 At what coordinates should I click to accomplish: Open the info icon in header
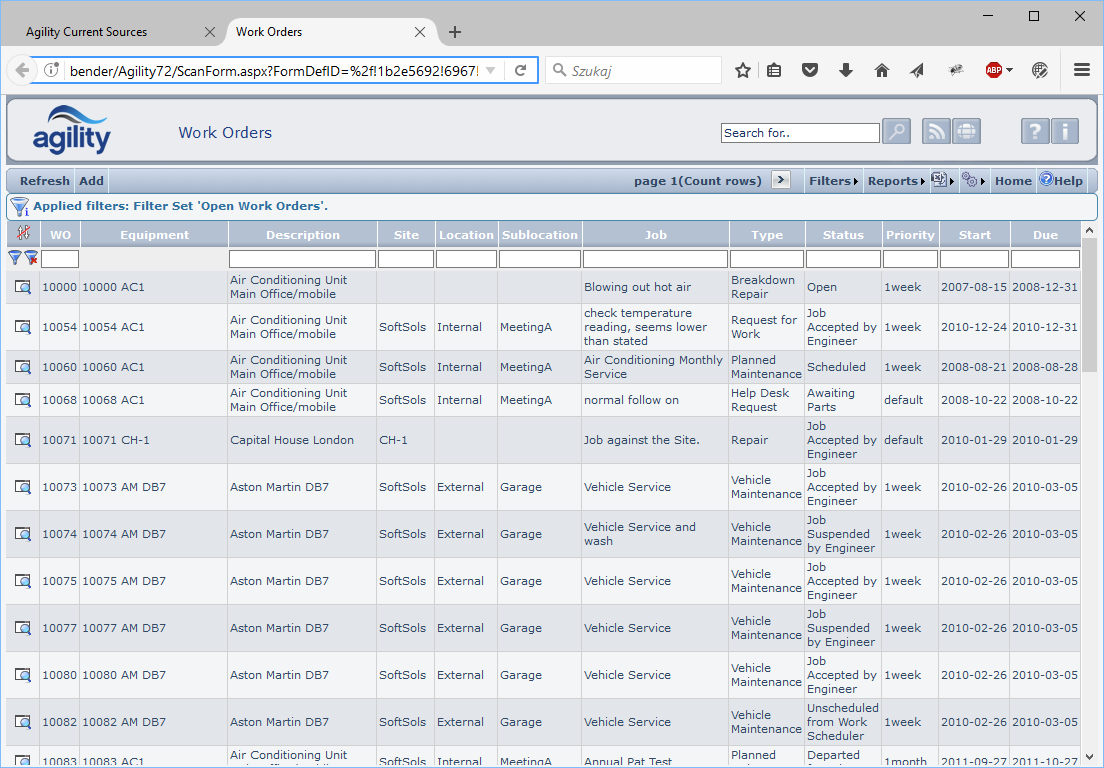[1065, 132]
